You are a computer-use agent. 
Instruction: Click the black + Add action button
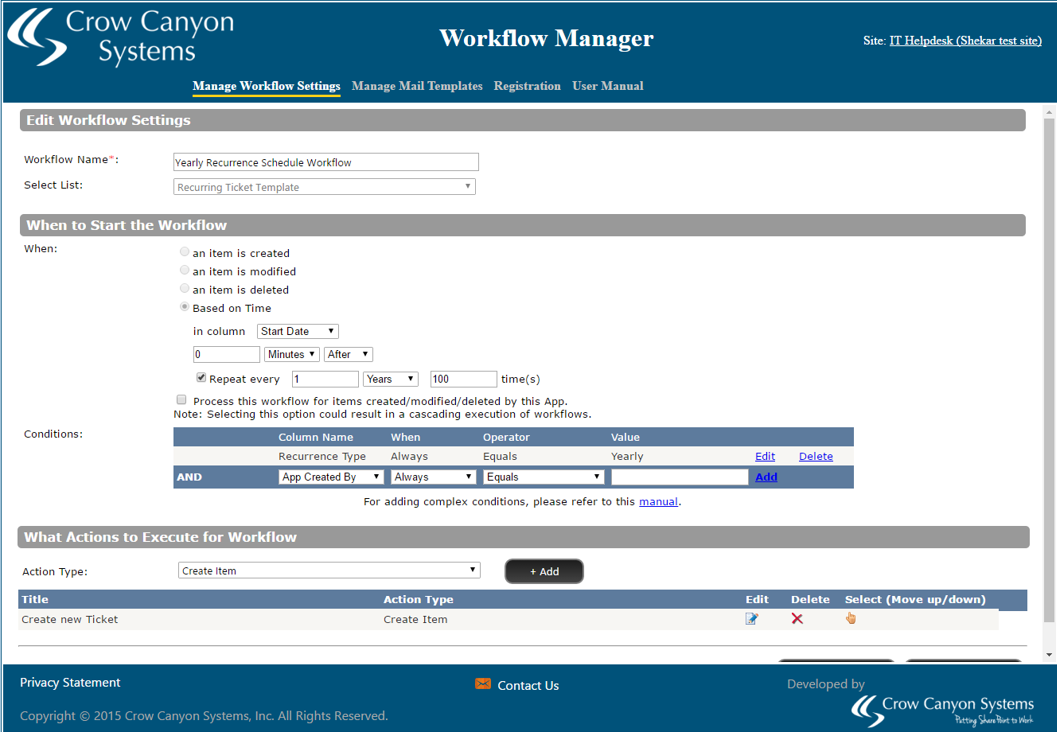pos(544,571)
